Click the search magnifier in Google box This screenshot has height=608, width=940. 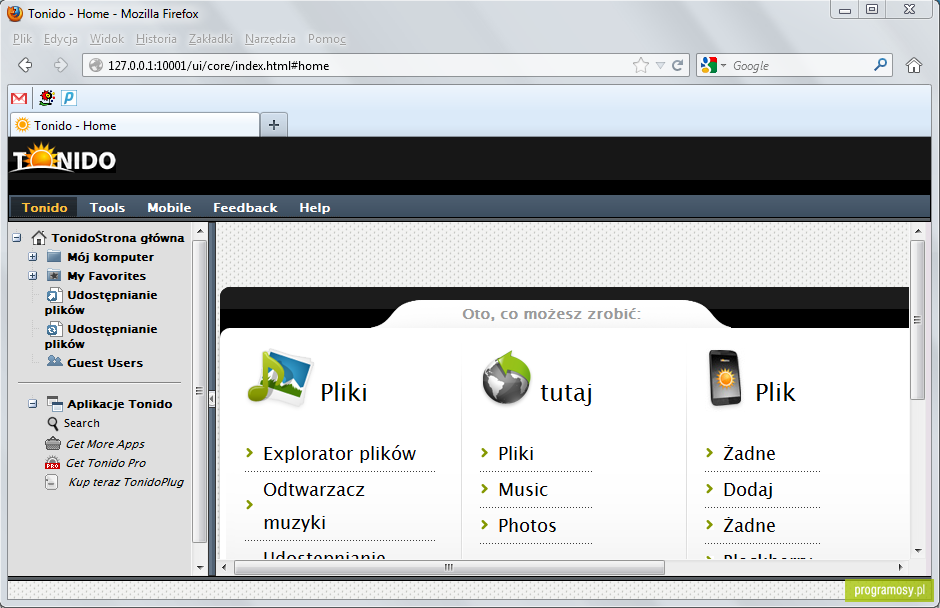point(881,64)
